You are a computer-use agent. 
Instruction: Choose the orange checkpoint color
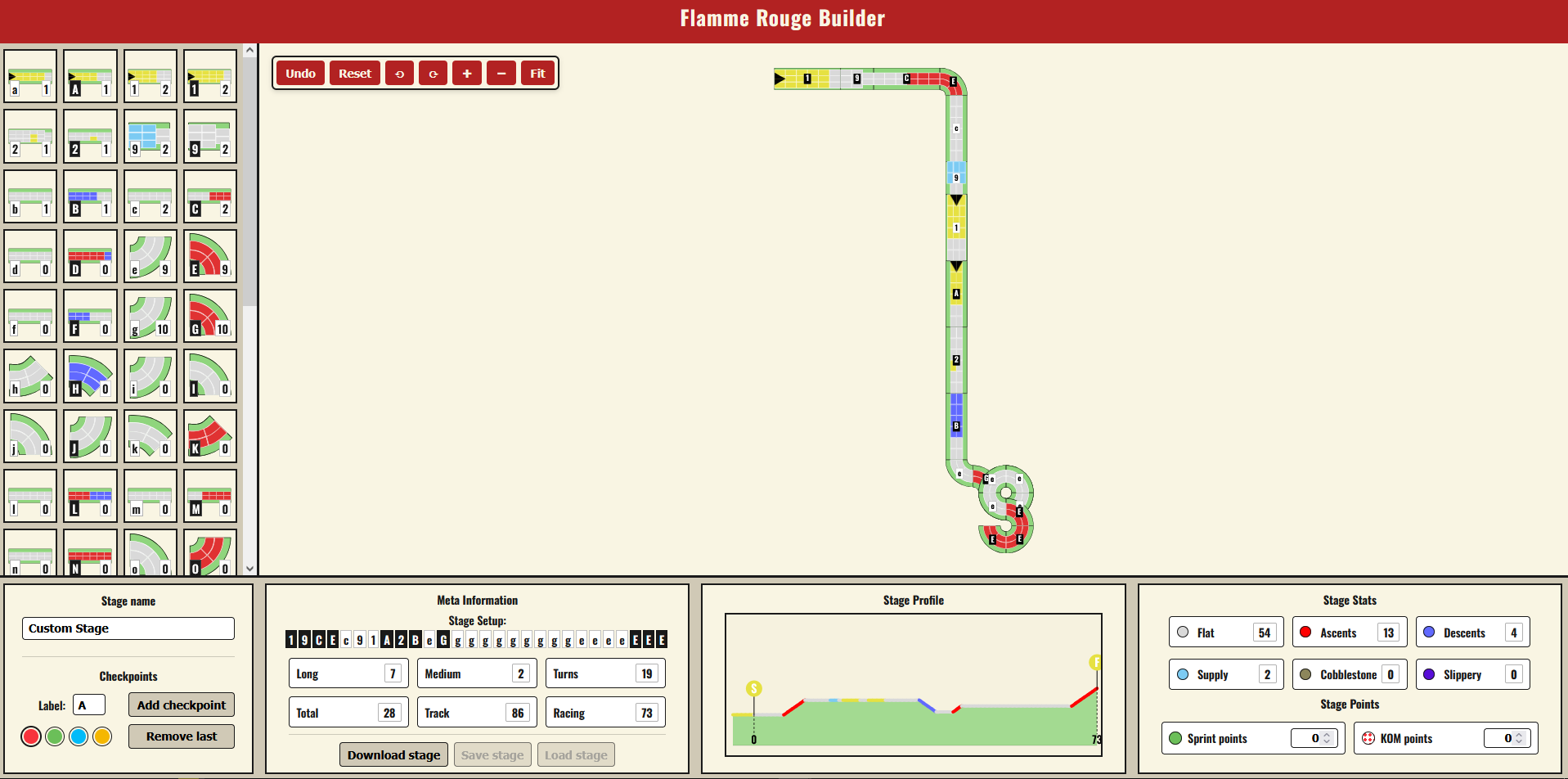[x=102, y=736]
